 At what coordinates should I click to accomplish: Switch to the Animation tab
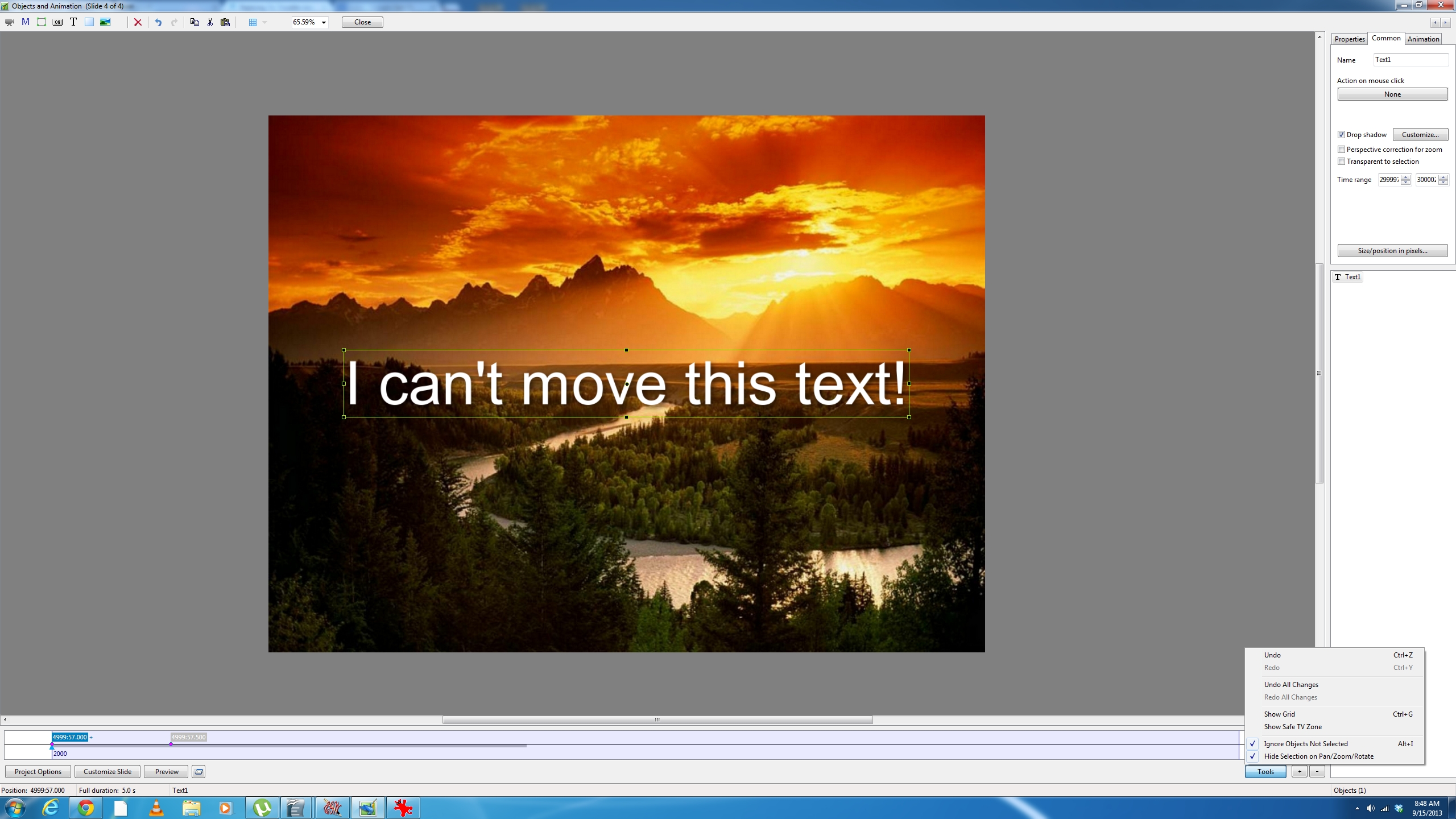pyautogui.click(x=1422, y=39)
